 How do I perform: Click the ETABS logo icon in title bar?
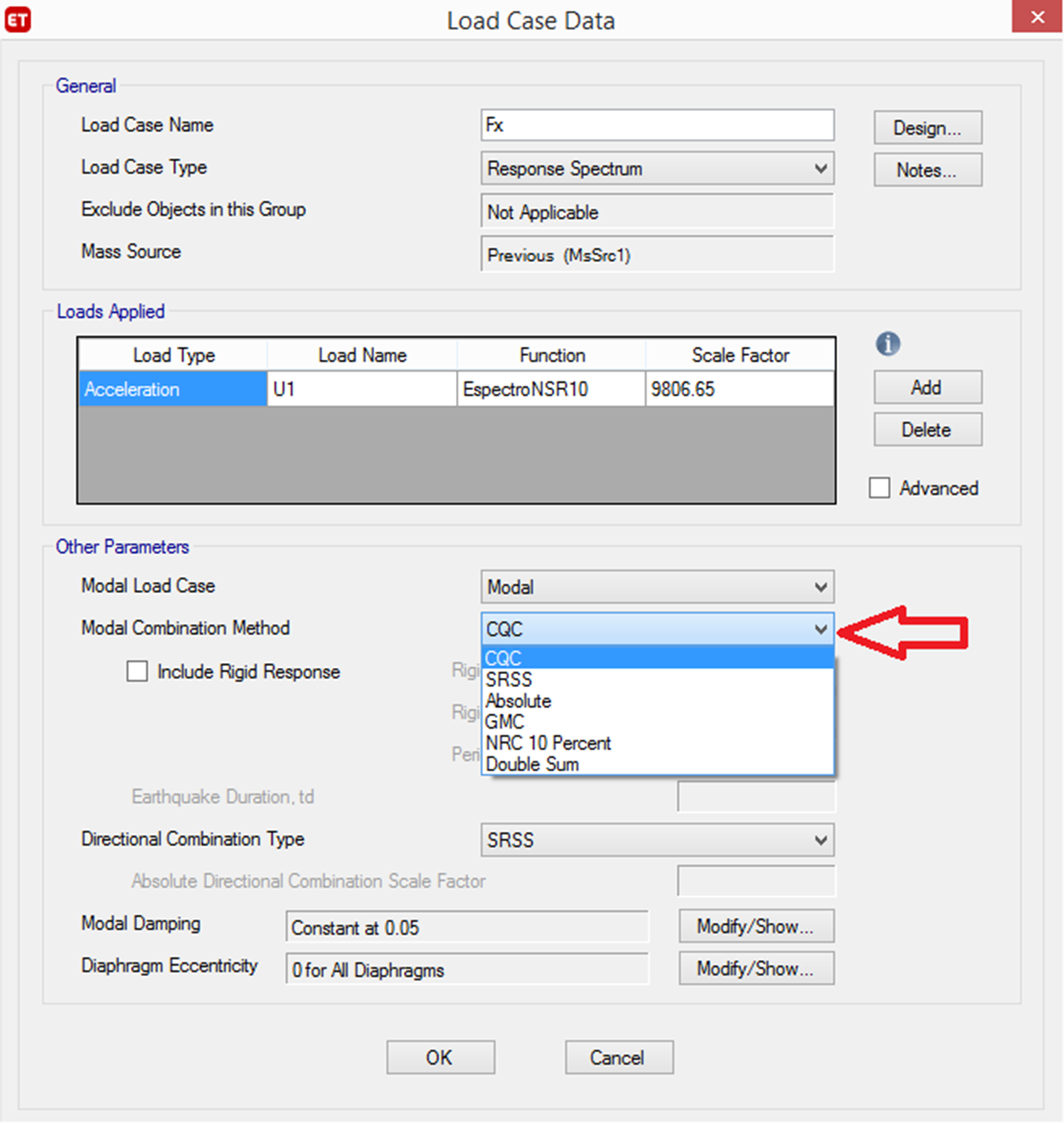click(18, 19)
